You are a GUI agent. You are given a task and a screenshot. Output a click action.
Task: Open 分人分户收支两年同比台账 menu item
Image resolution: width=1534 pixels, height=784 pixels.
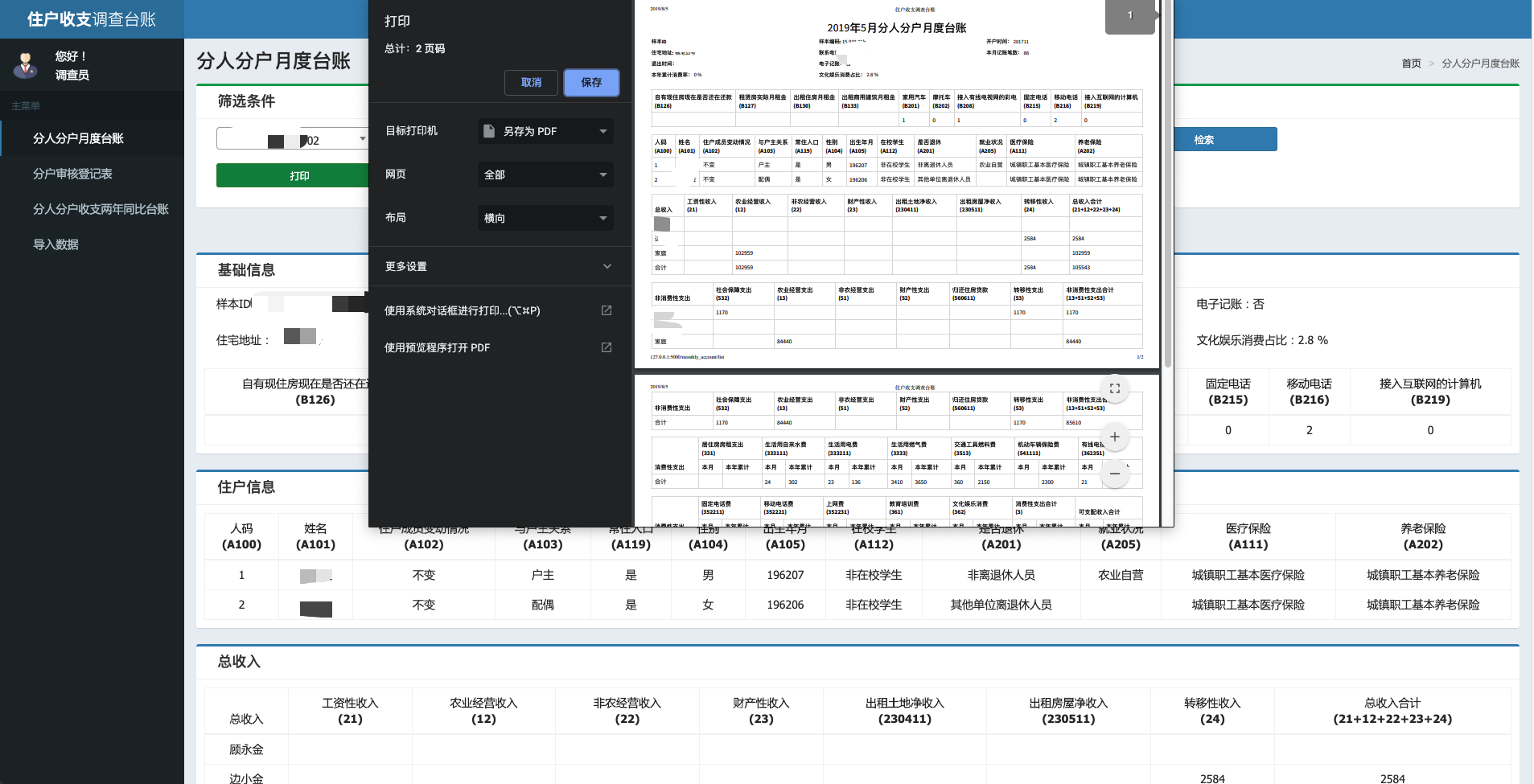(x=101, y=209)
